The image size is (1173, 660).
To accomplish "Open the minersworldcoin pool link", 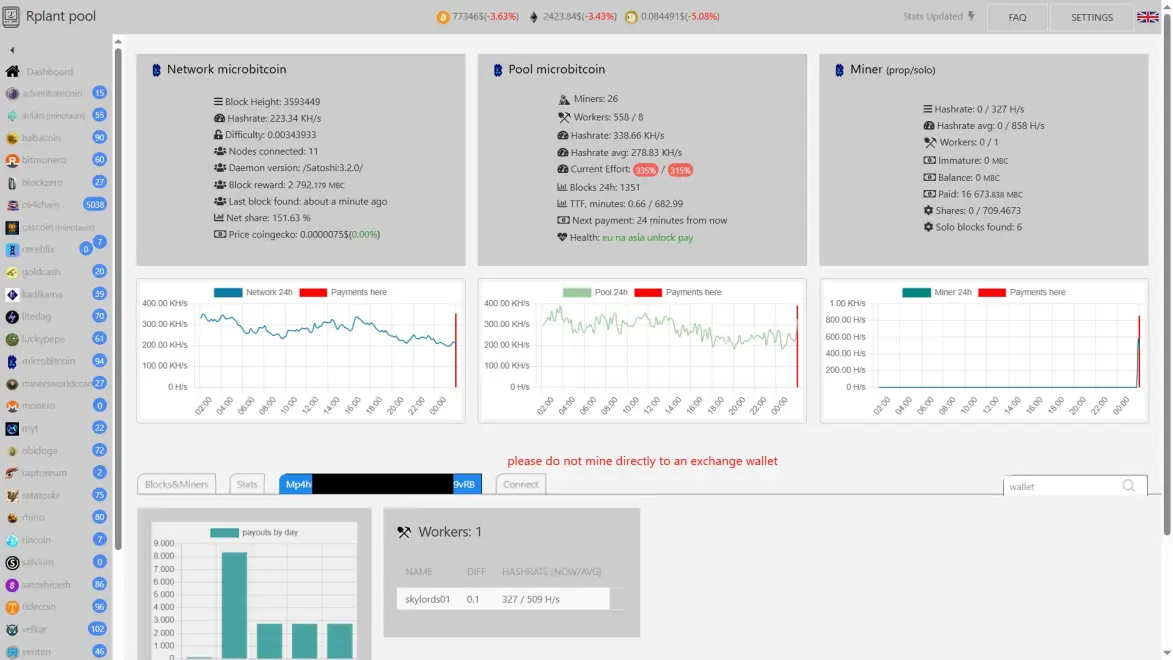I will pyautogui.click(x=57, y=384).
